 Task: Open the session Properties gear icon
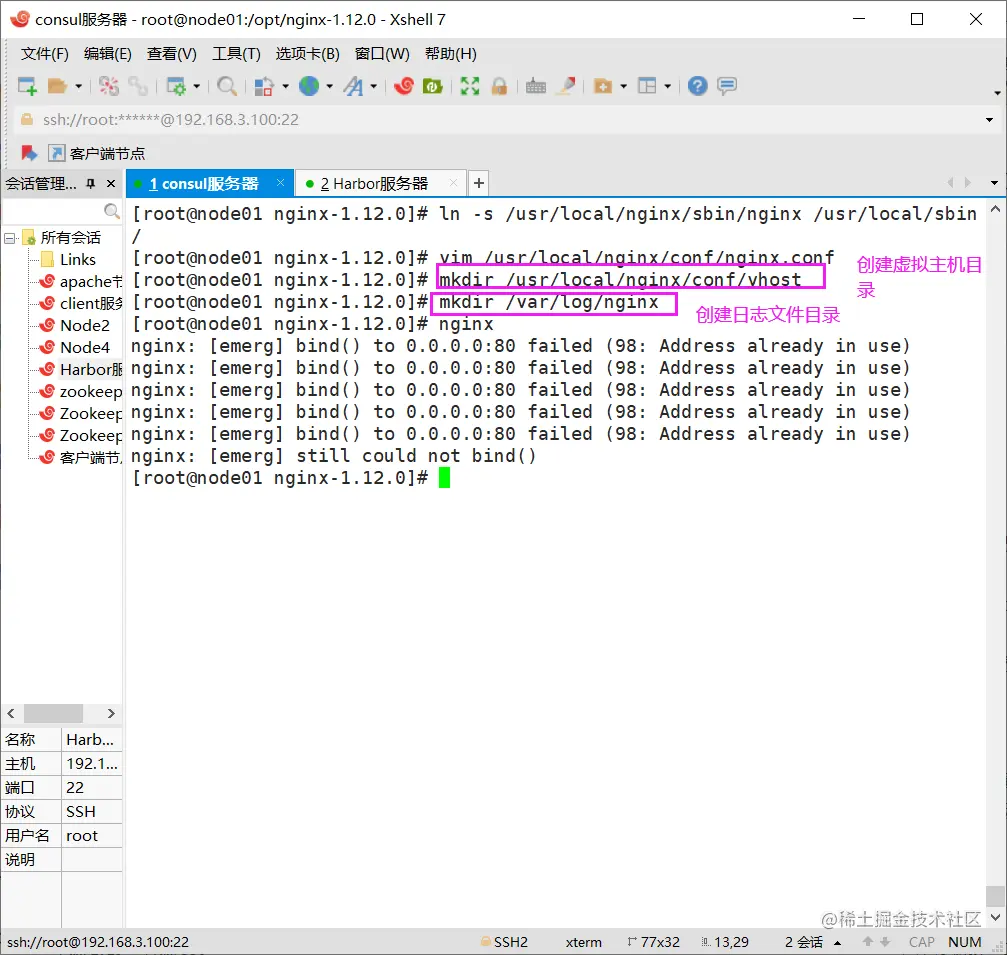click(x=176, y=86)
